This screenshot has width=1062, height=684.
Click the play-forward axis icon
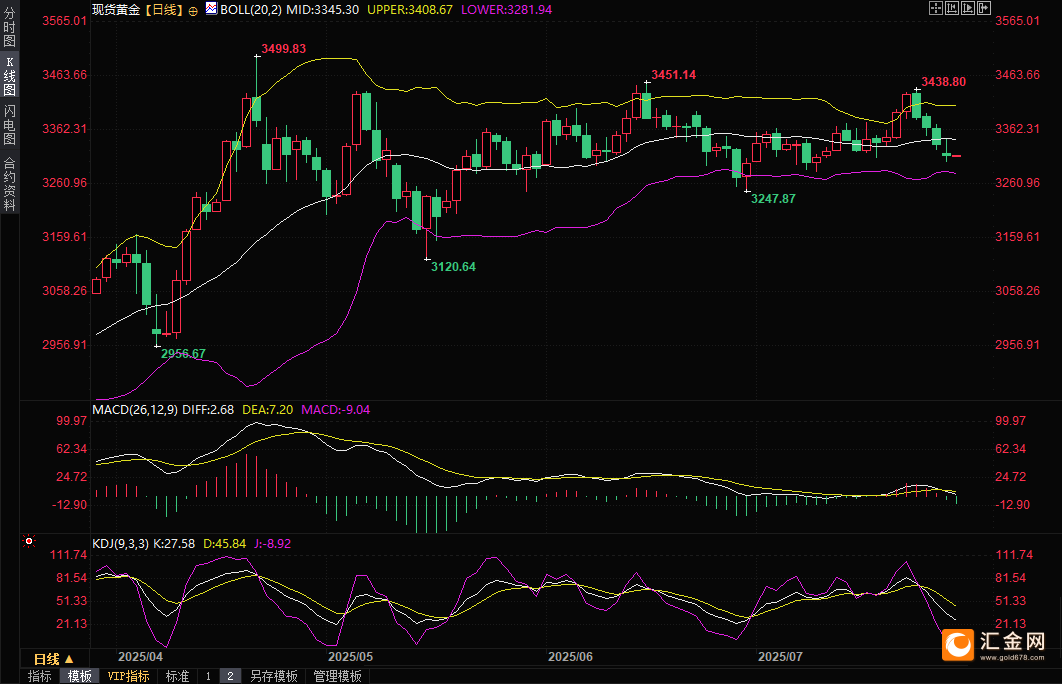point(968,8)
